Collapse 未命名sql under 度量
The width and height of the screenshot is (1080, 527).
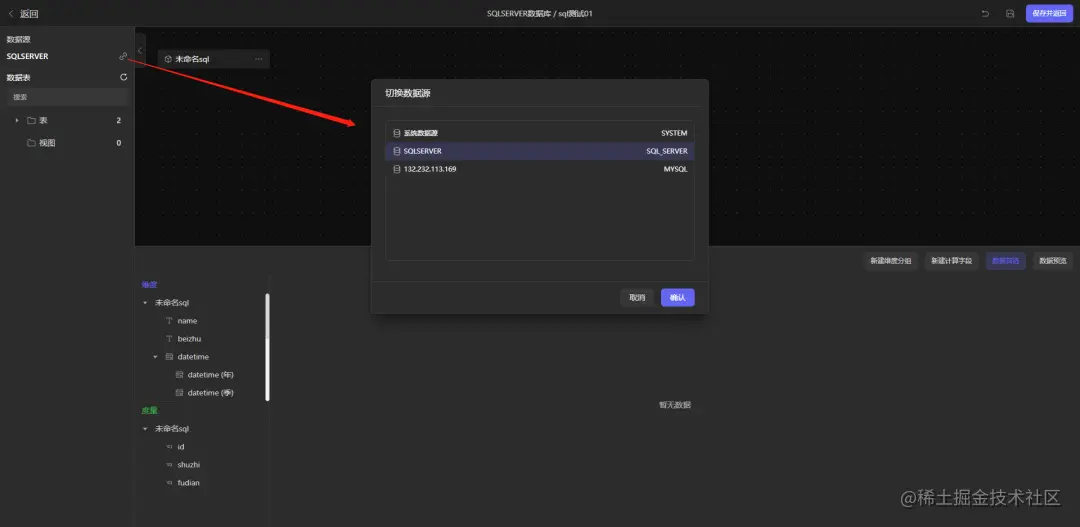145,428
